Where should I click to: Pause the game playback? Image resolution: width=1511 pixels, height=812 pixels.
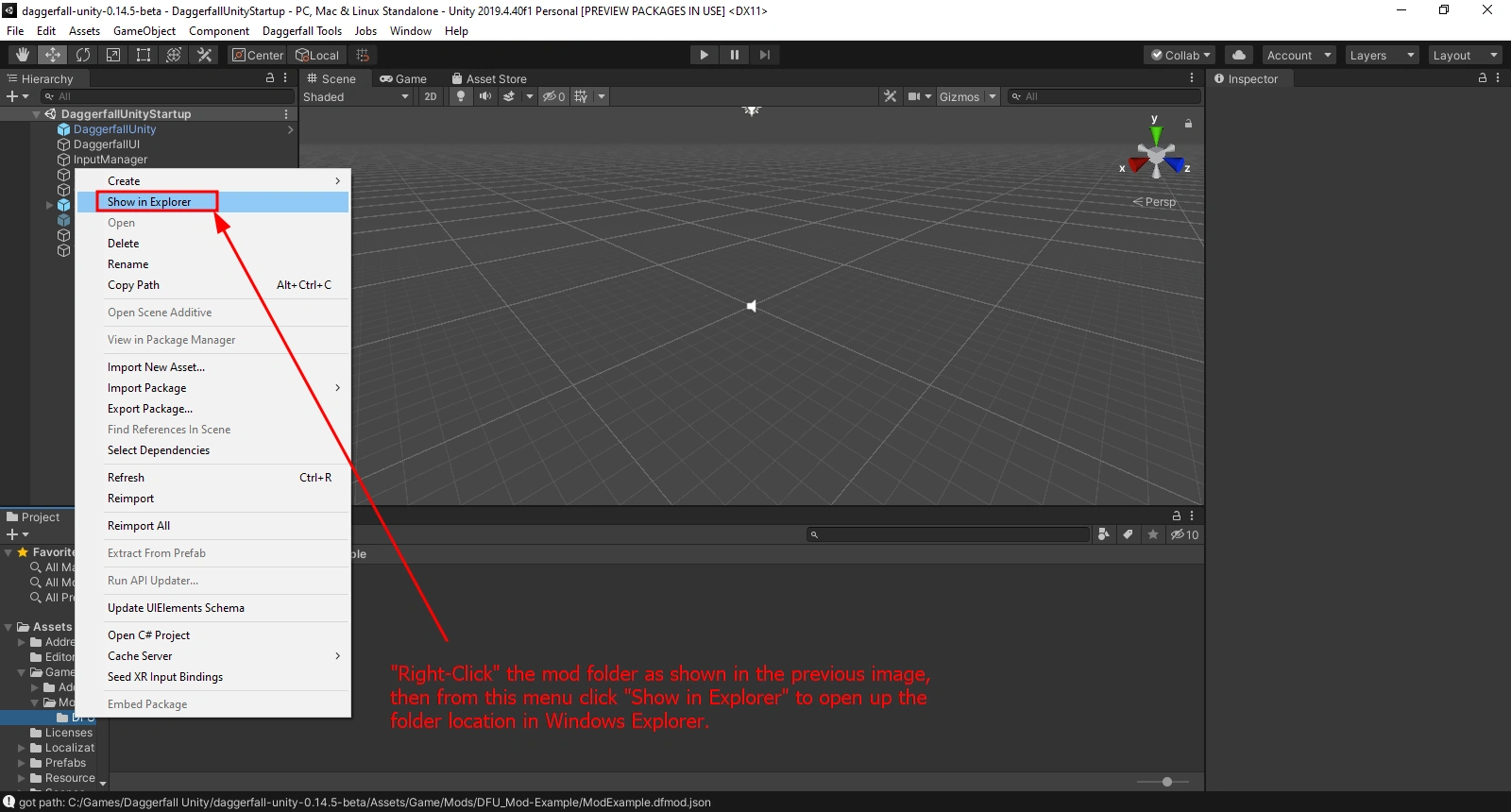734,55
